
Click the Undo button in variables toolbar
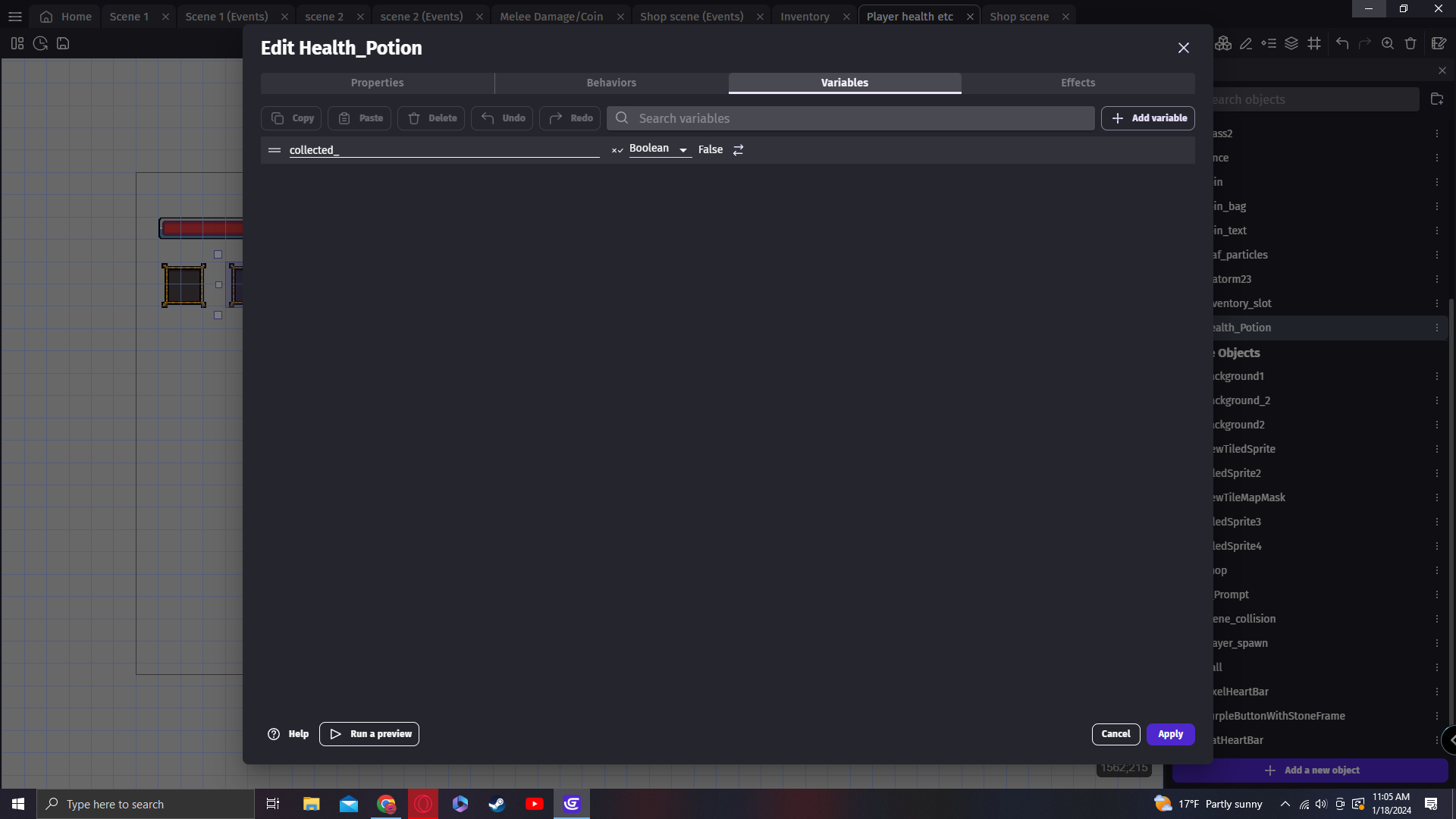coord(502,118)
